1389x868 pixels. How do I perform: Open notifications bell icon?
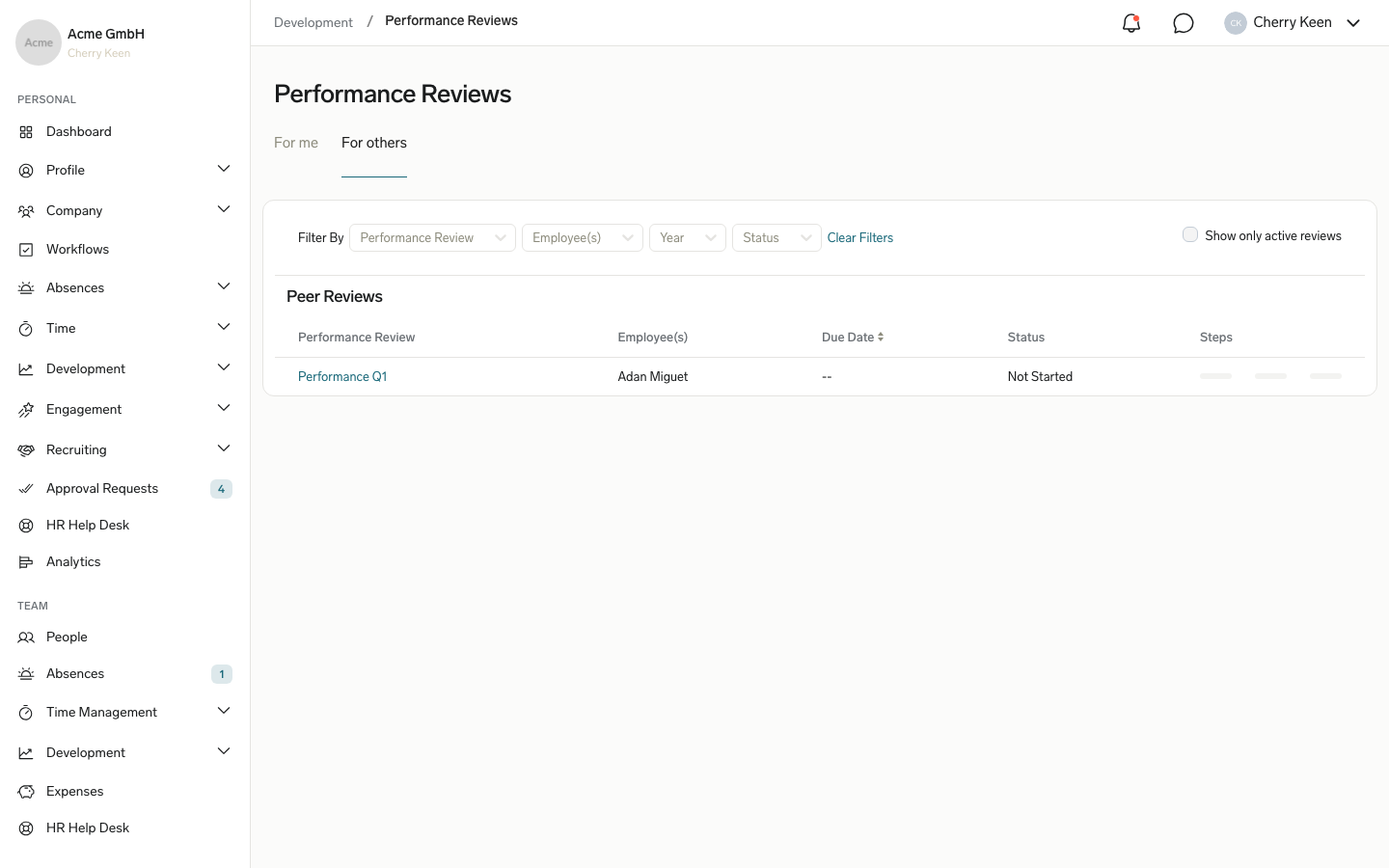point(1131,23)
